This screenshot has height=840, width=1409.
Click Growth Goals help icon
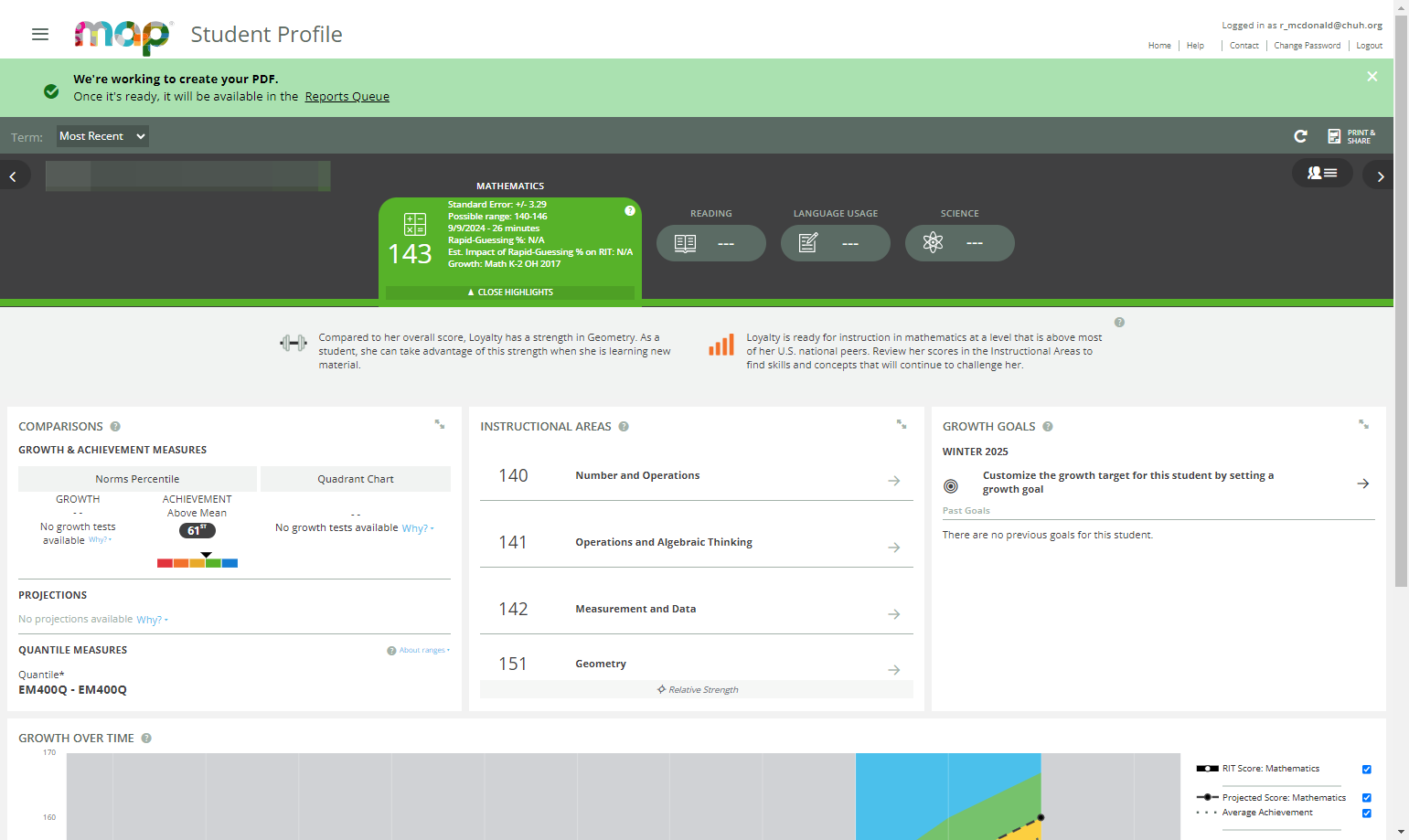click(1048, 427)
